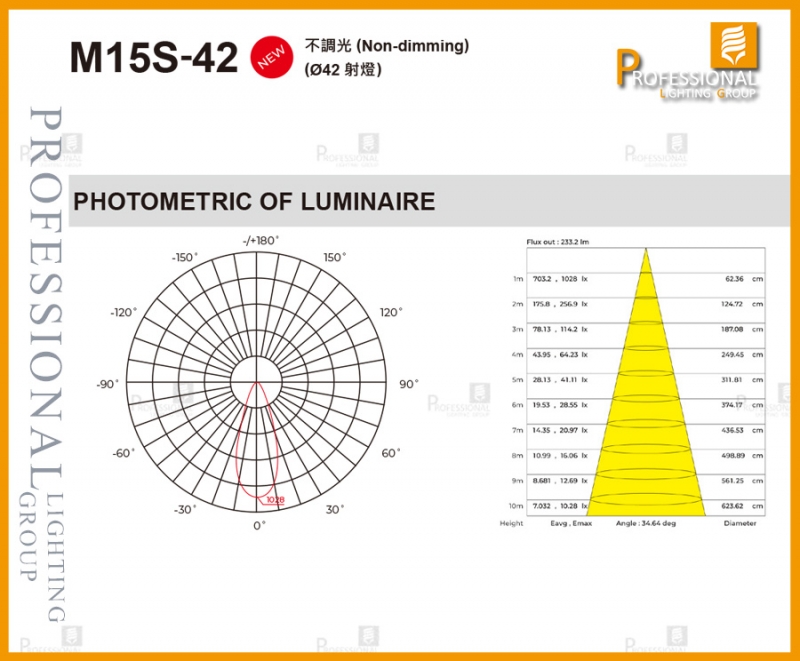Click the red NEW badge
800x661 pixels.
pos(273,58)
